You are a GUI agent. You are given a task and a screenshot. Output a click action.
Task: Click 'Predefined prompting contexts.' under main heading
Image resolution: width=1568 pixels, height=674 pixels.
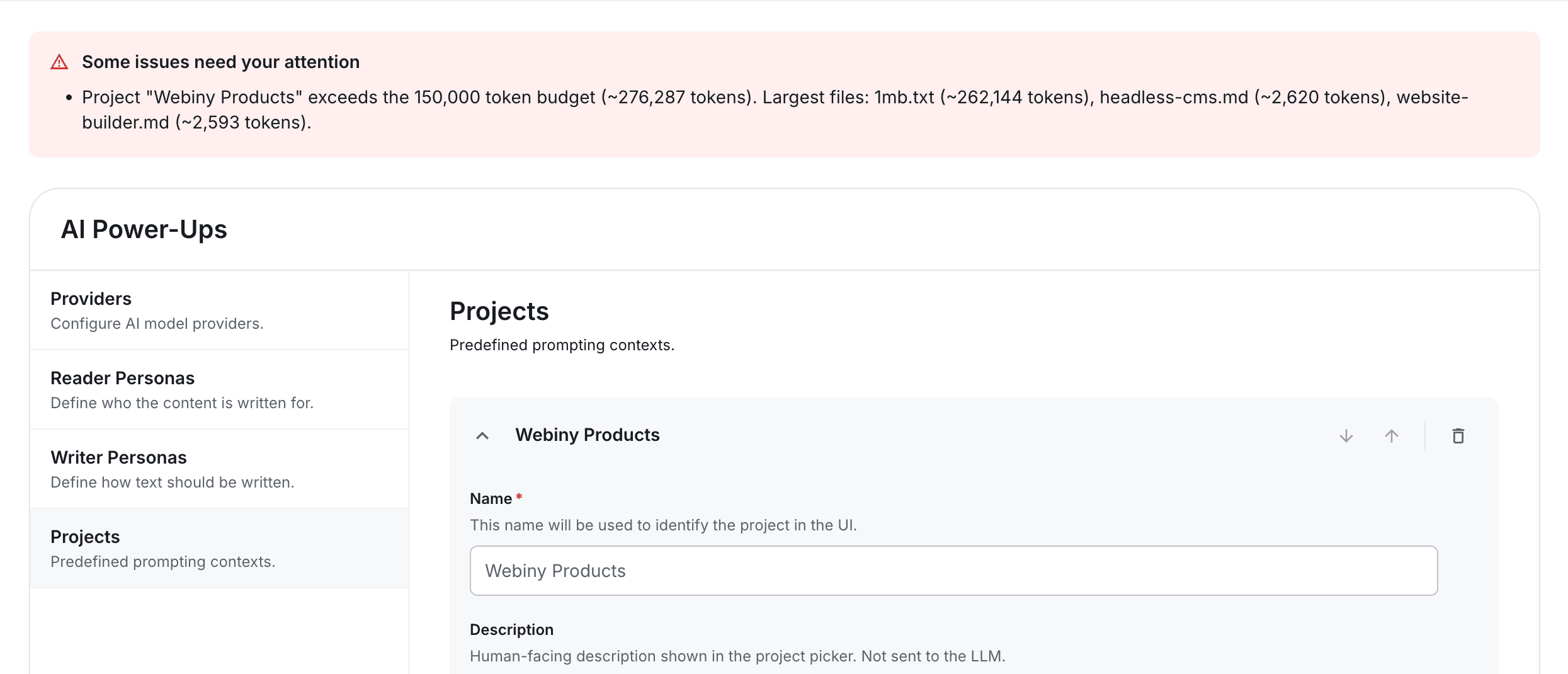pyautogui.click(x=562, y=345)
